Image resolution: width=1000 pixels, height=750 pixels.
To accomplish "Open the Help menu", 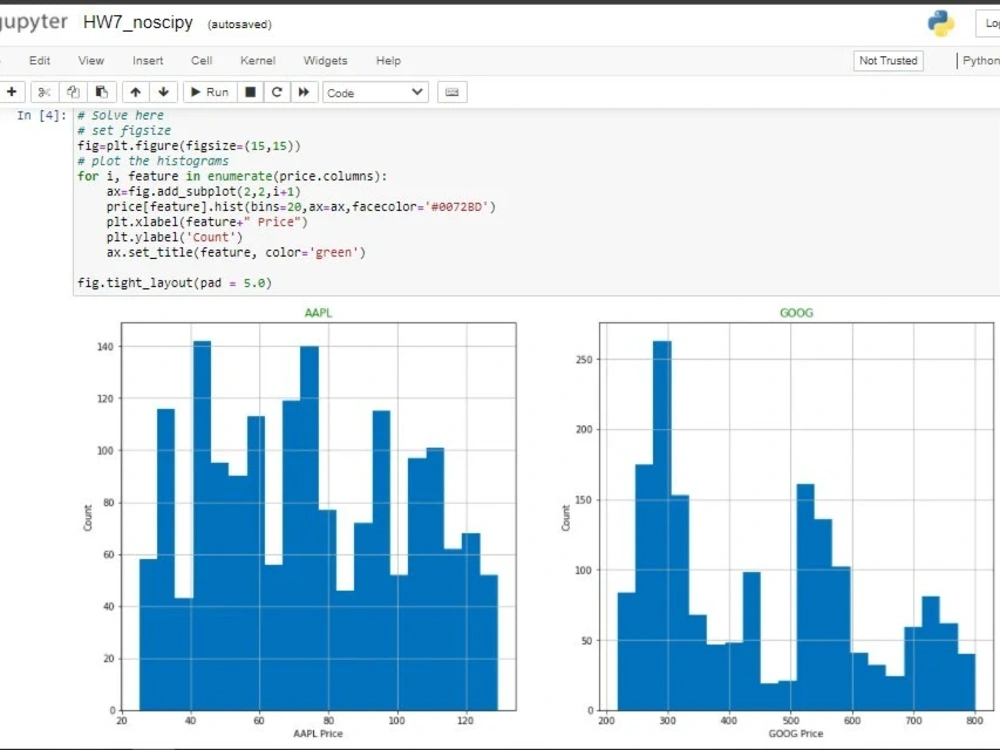I will 388,61.
